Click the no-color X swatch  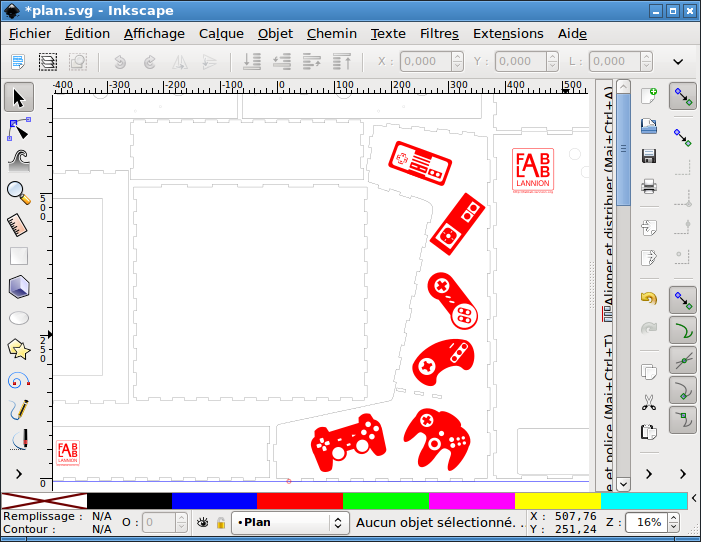[x=44, y=501]
